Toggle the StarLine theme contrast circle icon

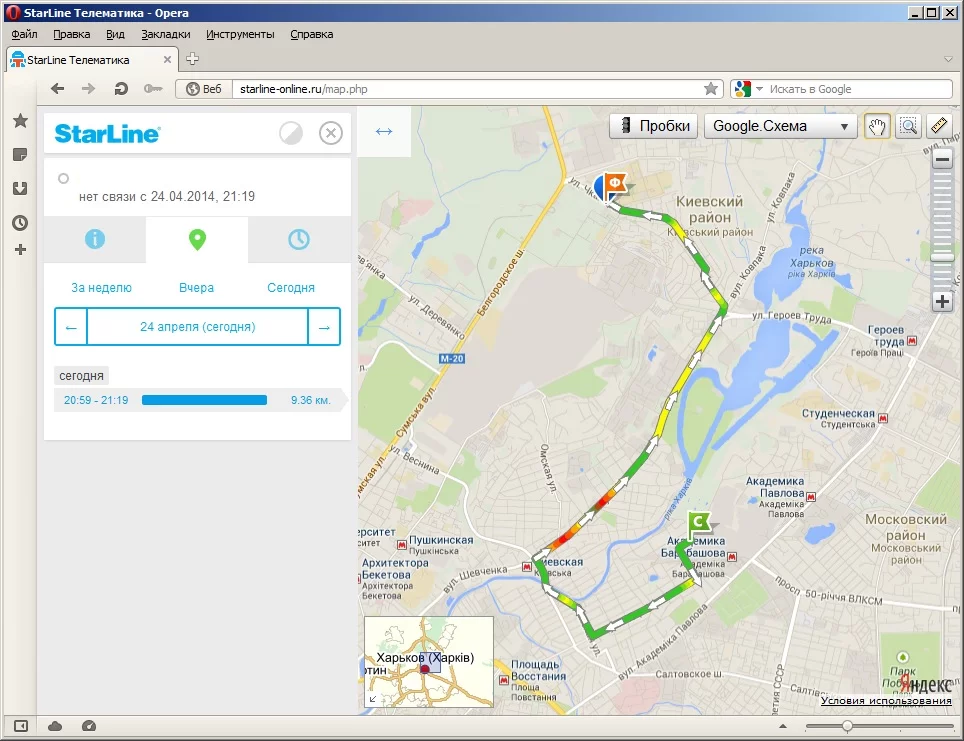click(x=291, y=133)
